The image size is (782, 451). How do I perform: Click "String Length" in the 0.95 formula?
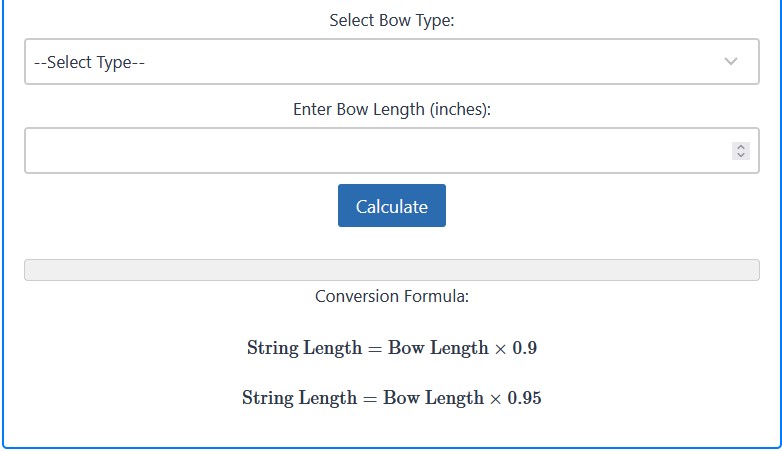[299, 398]
